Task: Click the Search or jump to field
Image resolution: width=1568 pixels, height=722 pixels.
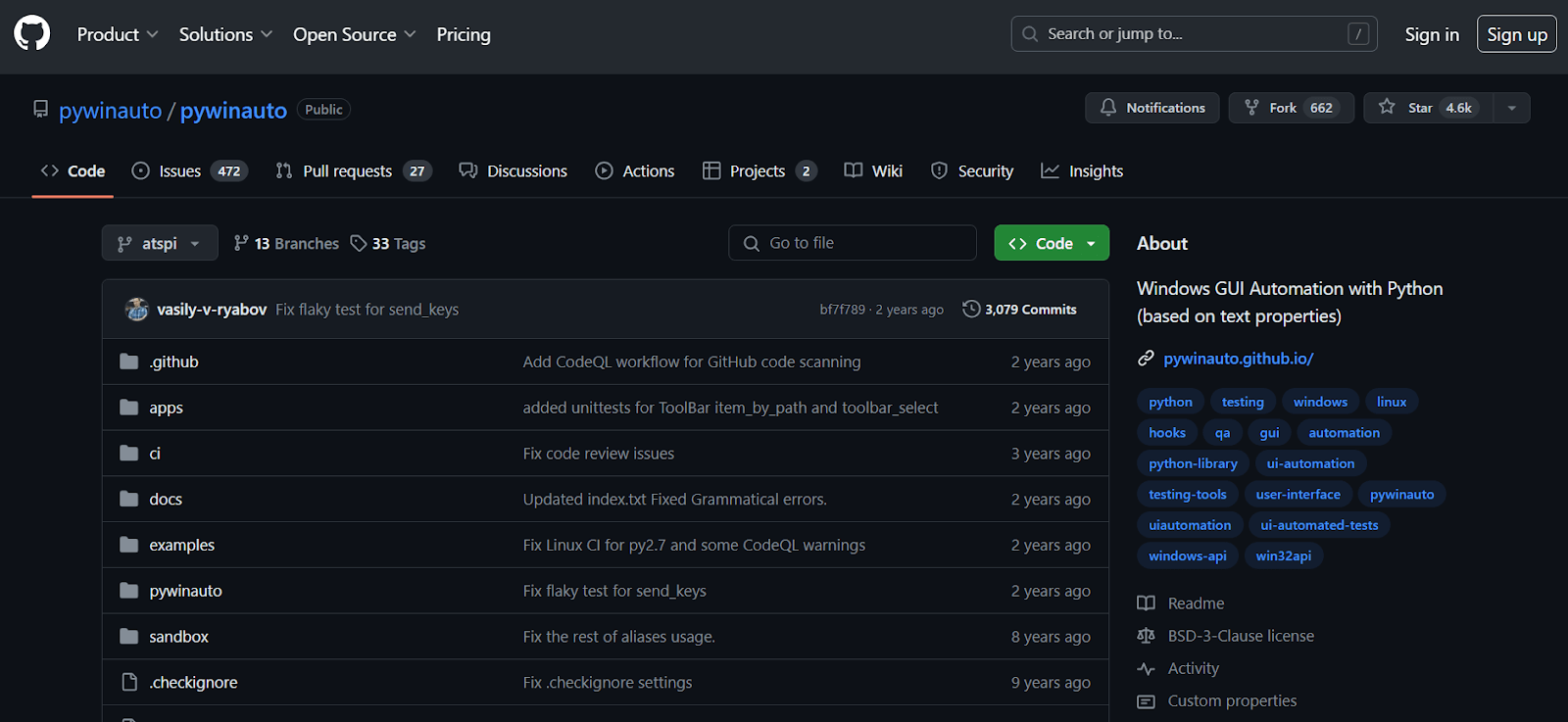Action: click(x=1194, y=34)
